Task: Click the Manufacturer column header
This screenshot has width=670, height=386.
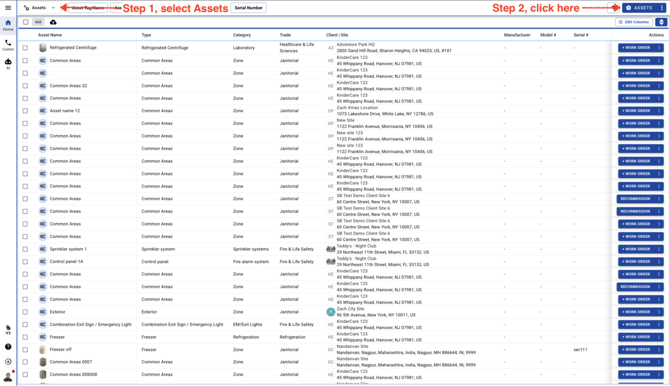Action: pos(517,35)
